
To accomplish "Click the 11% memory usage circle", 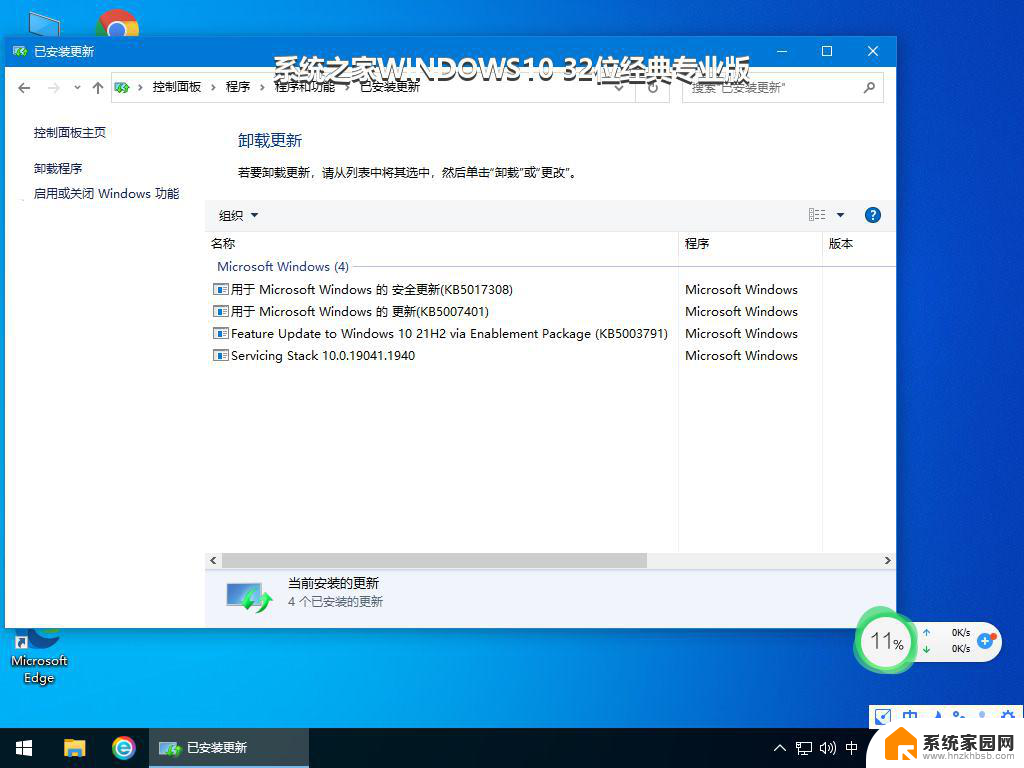I will pos(886,641).
